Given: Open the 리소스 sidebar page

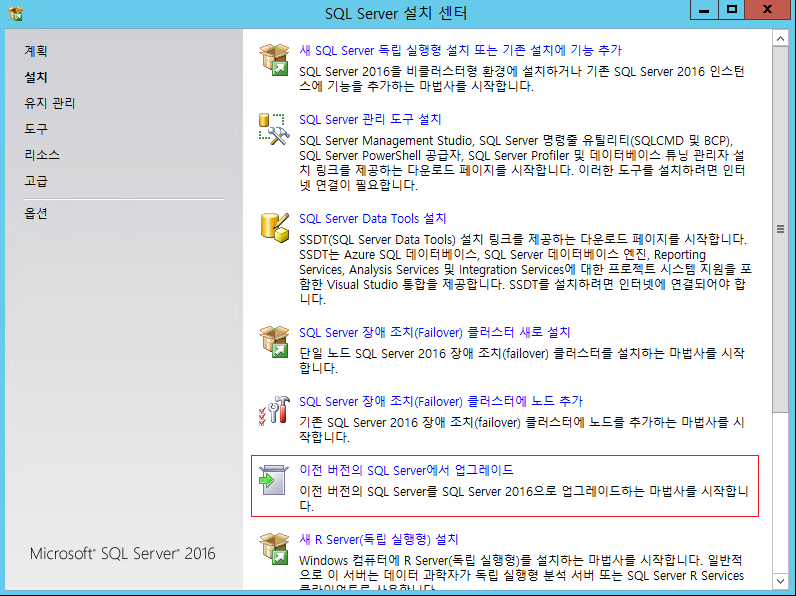Looking at the screenshot, I should coord(42,155).
